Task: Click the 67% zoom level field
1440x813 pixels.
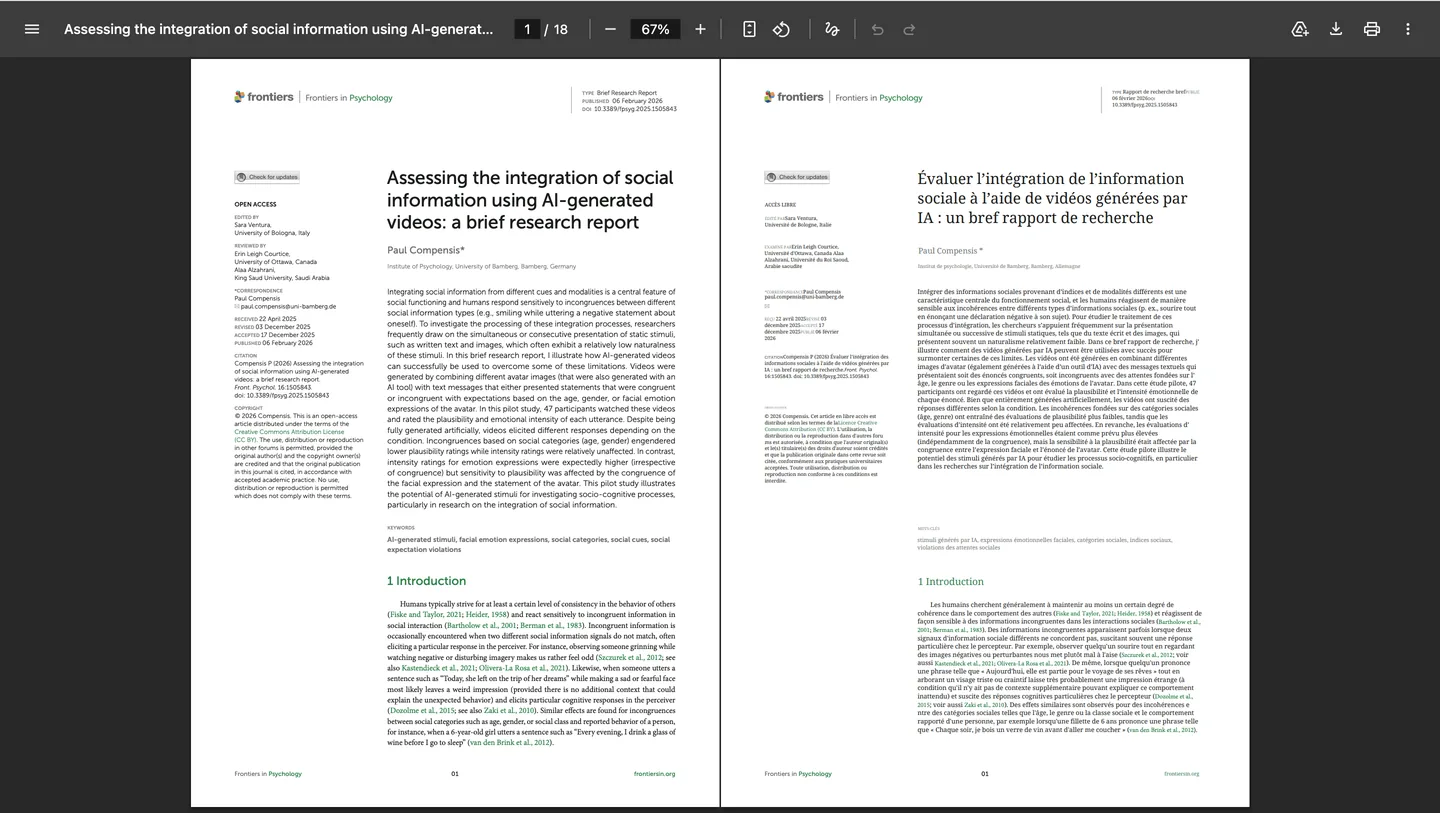Action: (655, 29)
